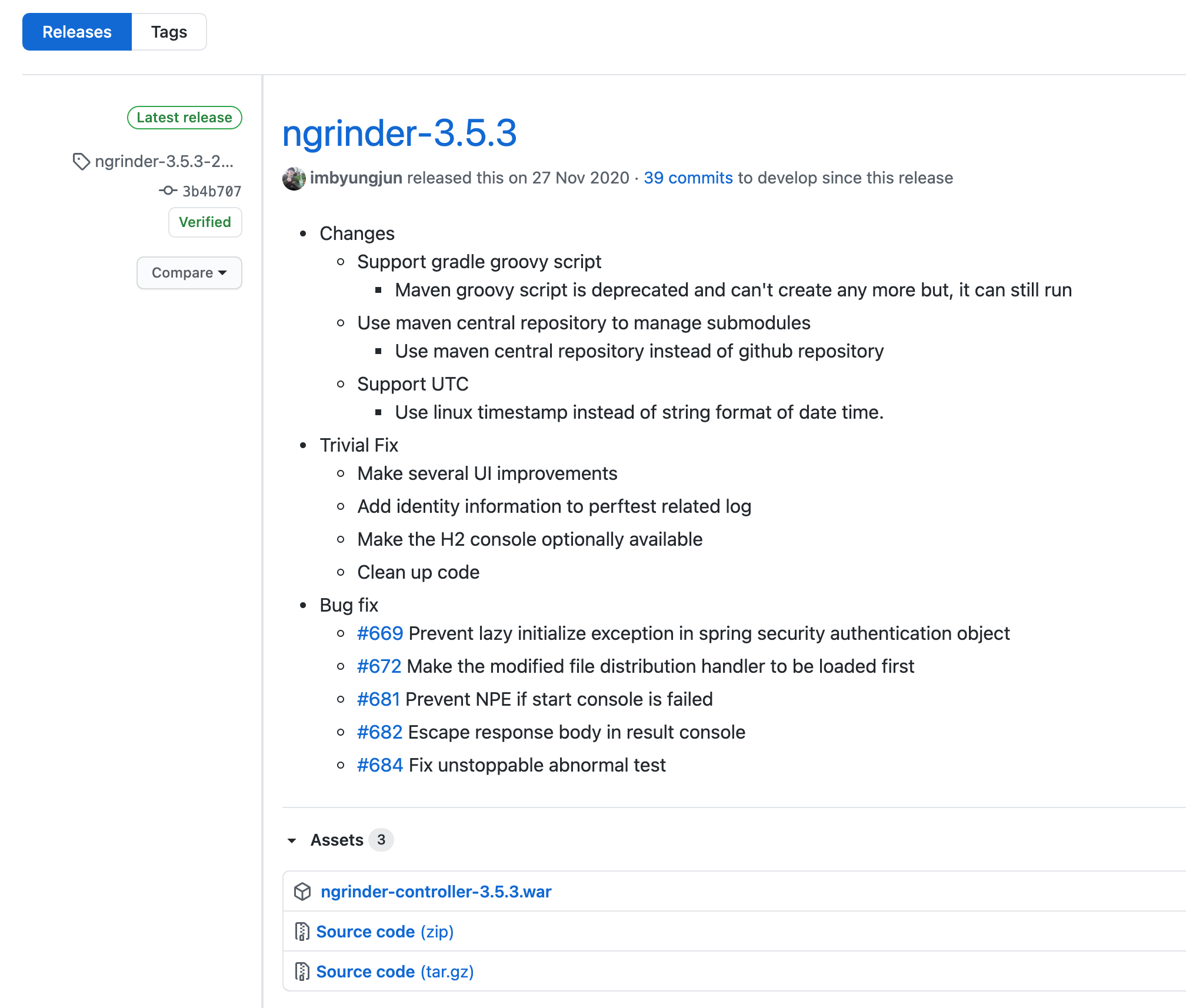This screenshot has height=1008, width=1186.
Task: Click the zip file icon for Source code
Action: 302,932
